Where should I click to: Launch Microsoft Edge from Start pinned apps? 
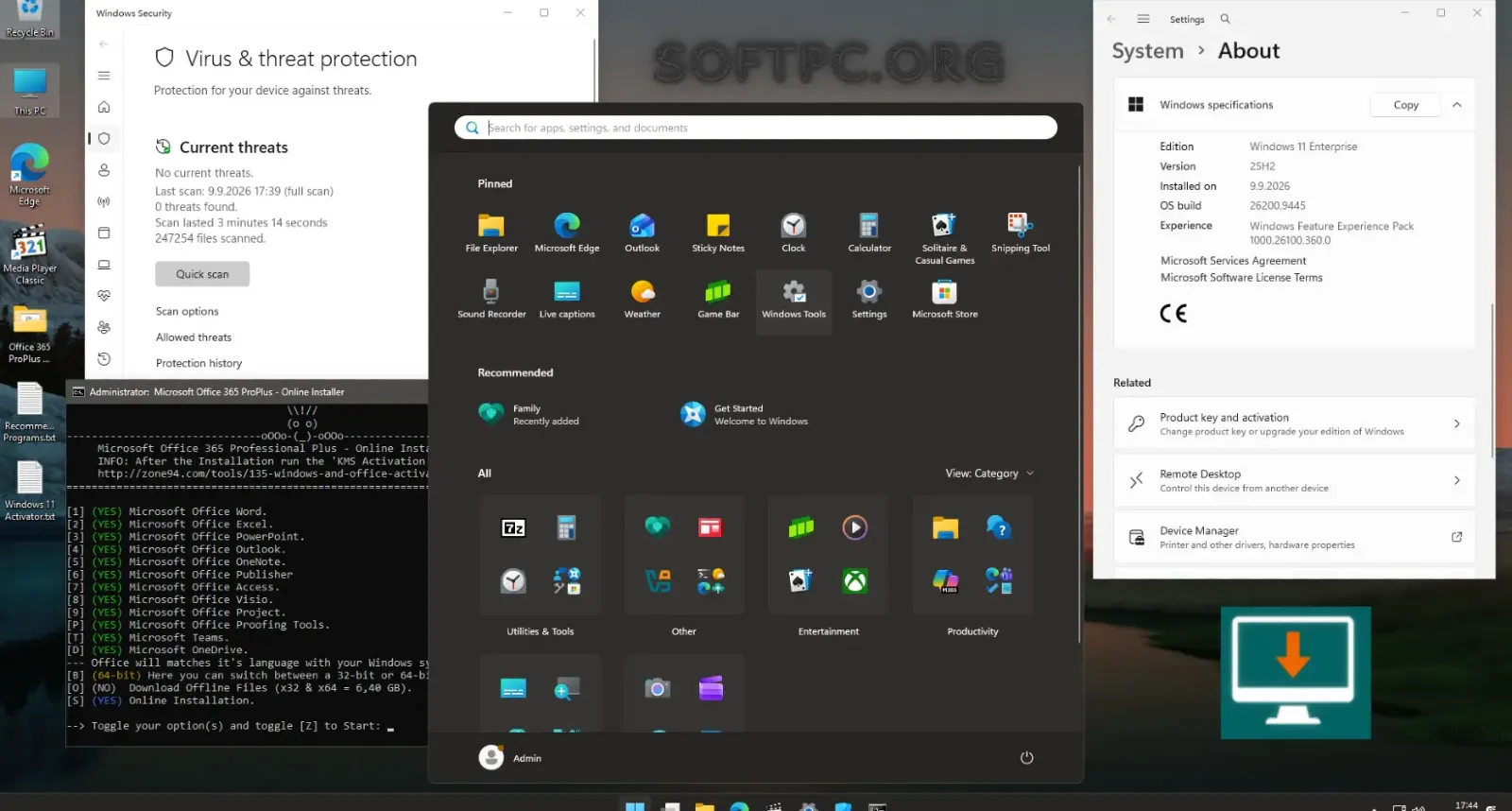[x=567, y=233]
